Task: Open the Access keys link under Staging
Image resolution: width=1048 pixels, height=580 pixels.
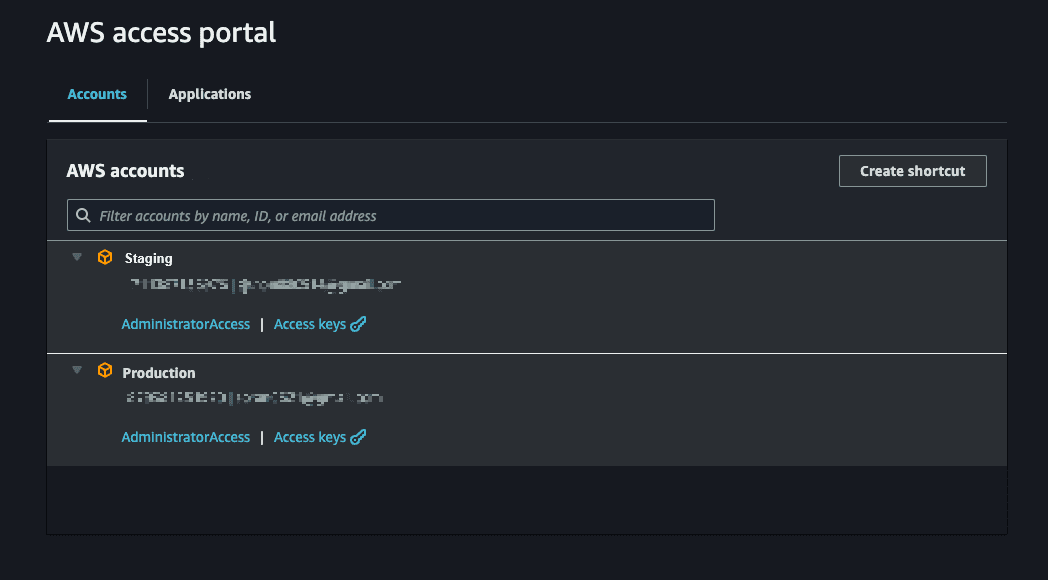Action: tap(310, 324)
